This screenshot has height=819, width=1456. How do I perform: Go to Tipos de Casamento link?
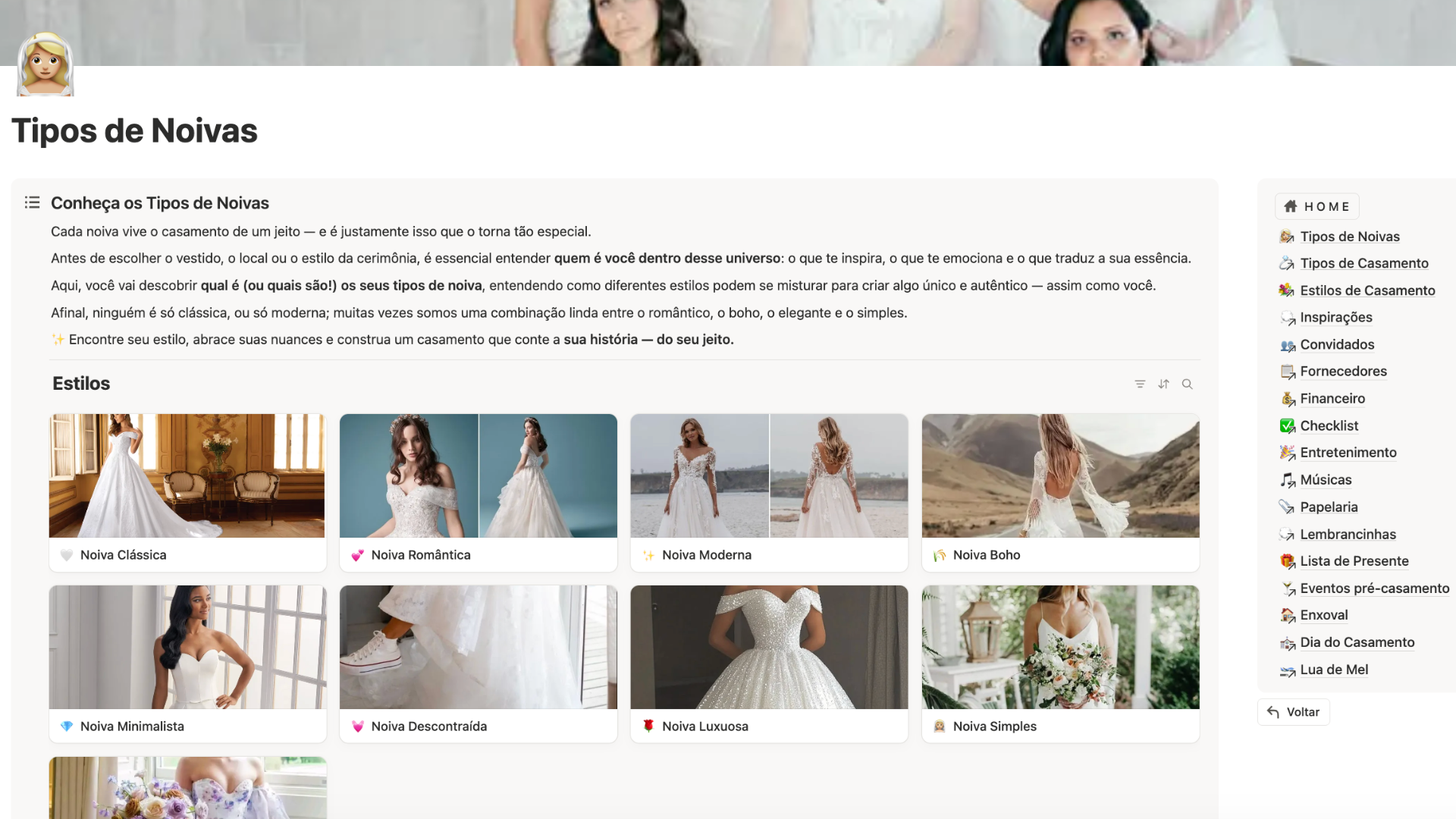1363,263
